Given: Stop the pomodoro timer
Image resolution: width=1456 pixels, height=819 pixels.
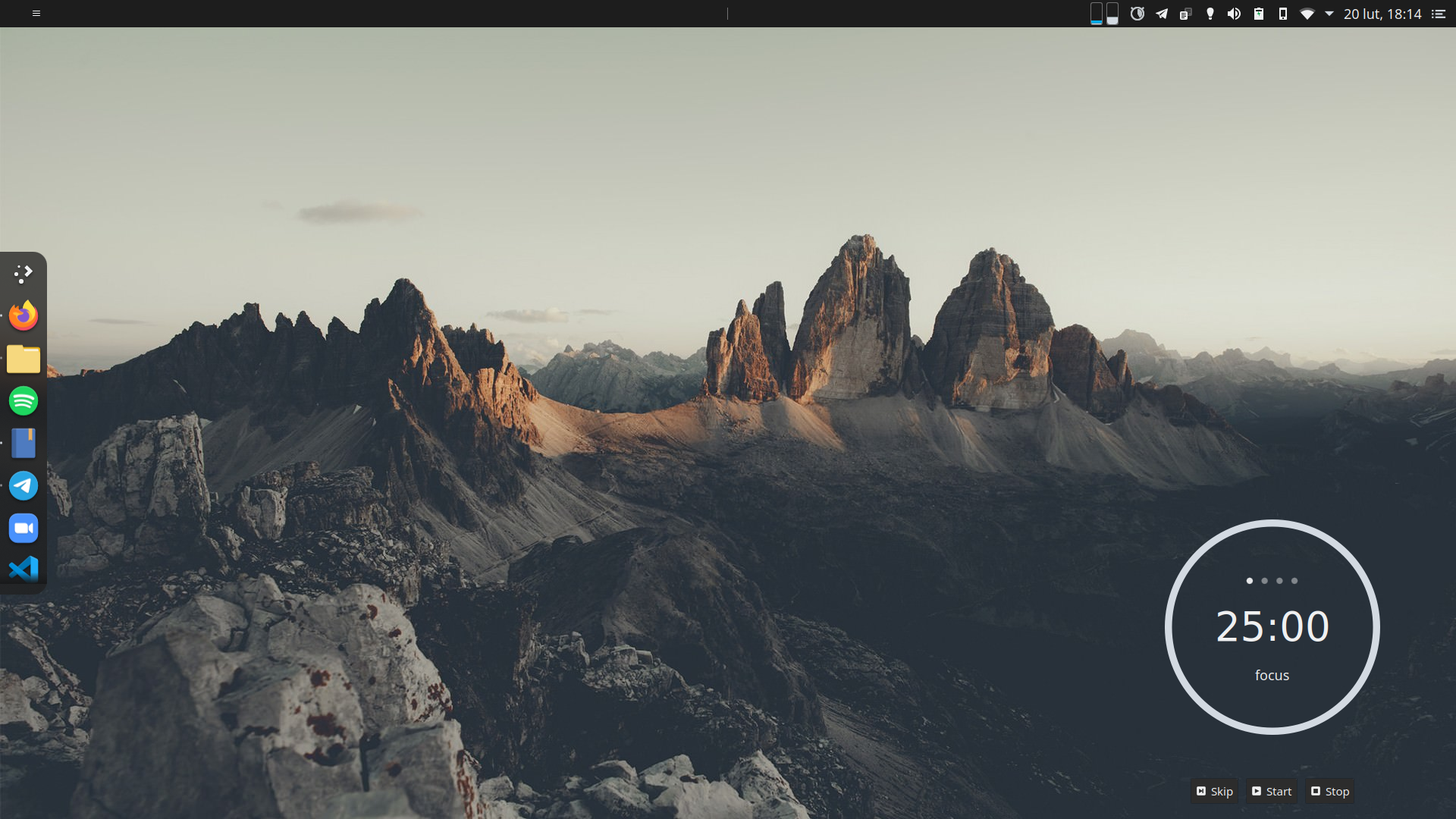Looking at the screenshot, I should pos(1330,791).
